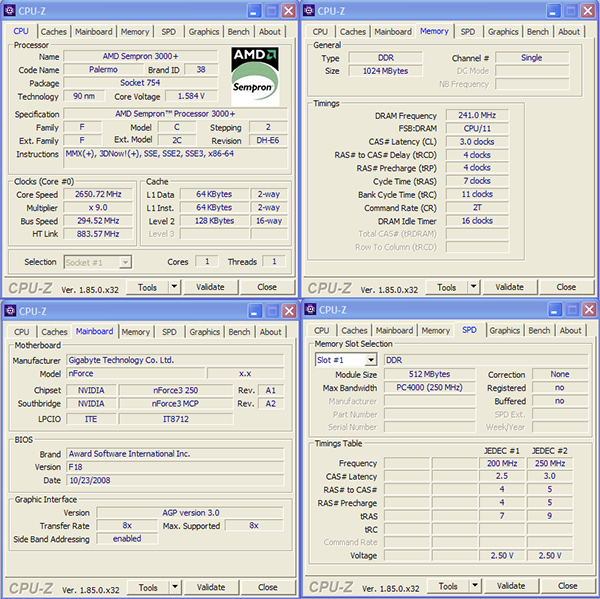
Task: Click Close button in CPU window
Action: (267, 287)
